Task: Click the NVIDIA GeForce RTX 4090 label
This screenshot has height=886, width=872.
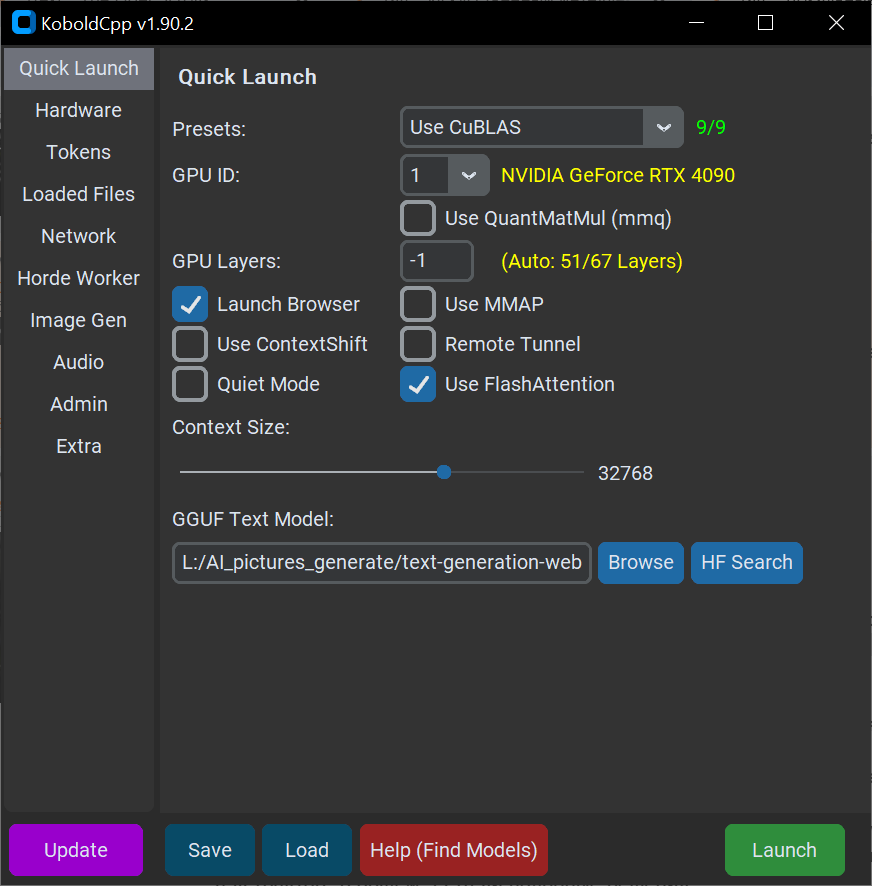Action: click(618, 175)
